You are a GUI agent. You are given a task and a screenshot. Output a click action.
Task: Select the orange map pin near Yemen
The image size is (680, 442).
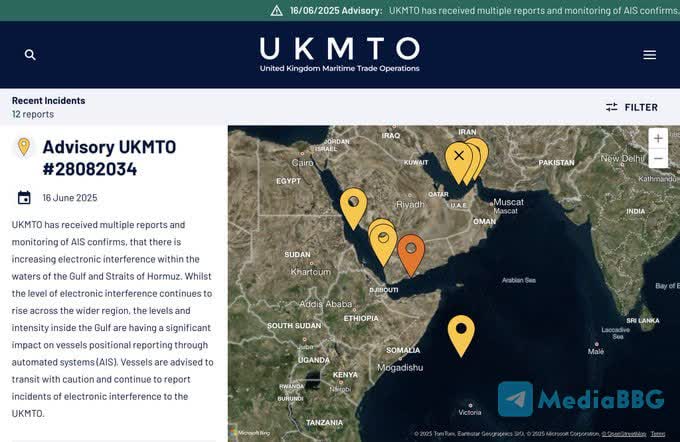[411, 254]
